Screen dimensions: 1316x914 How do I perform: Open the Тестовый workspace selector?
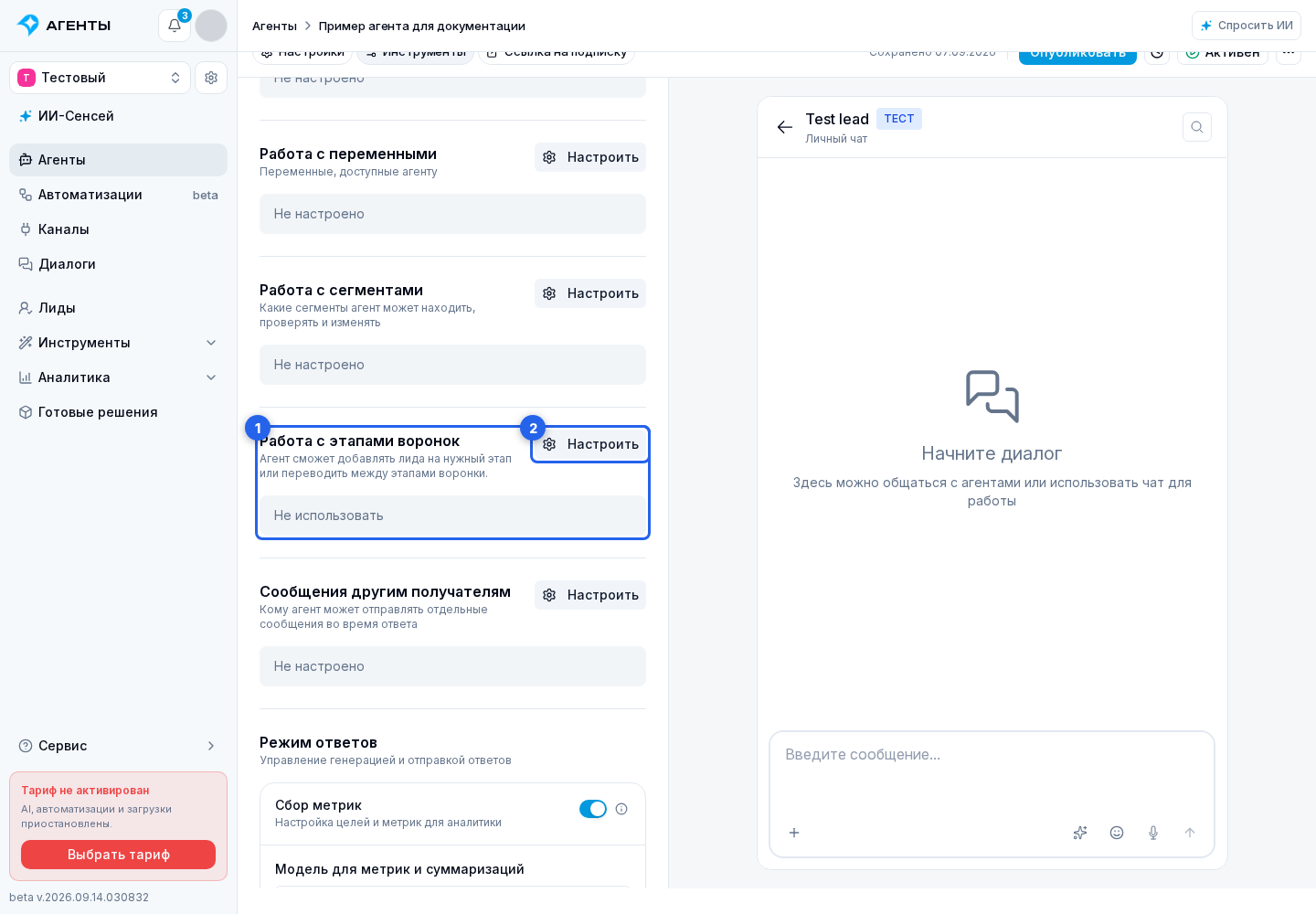(100, 78)
